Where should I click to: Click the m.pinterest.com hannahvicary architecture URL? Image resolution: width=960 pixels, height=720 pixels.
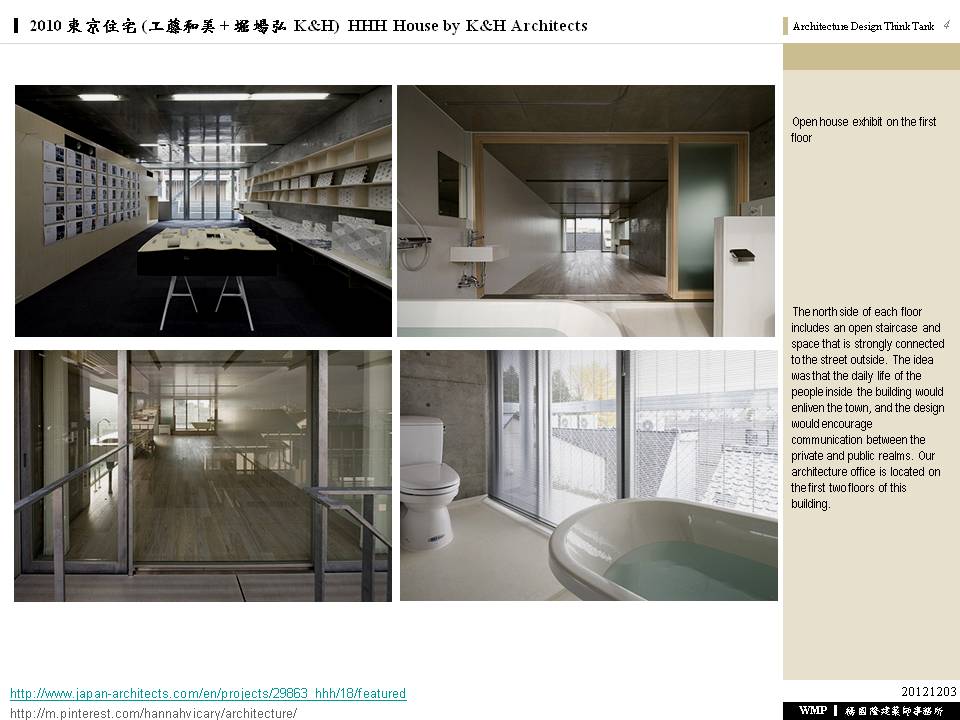pos(153,713)
